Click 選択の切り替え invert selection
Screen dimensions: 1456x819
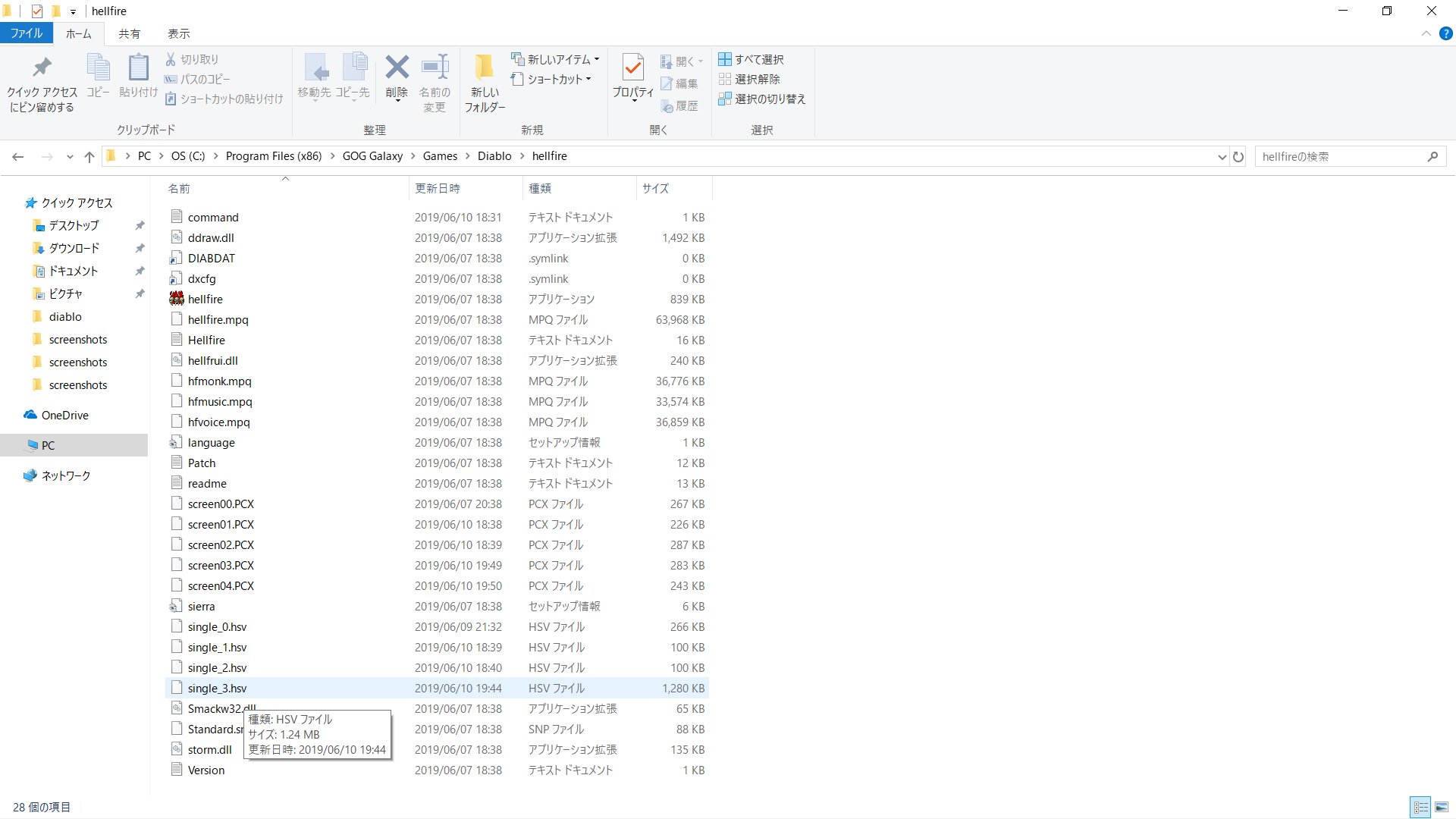762,99
